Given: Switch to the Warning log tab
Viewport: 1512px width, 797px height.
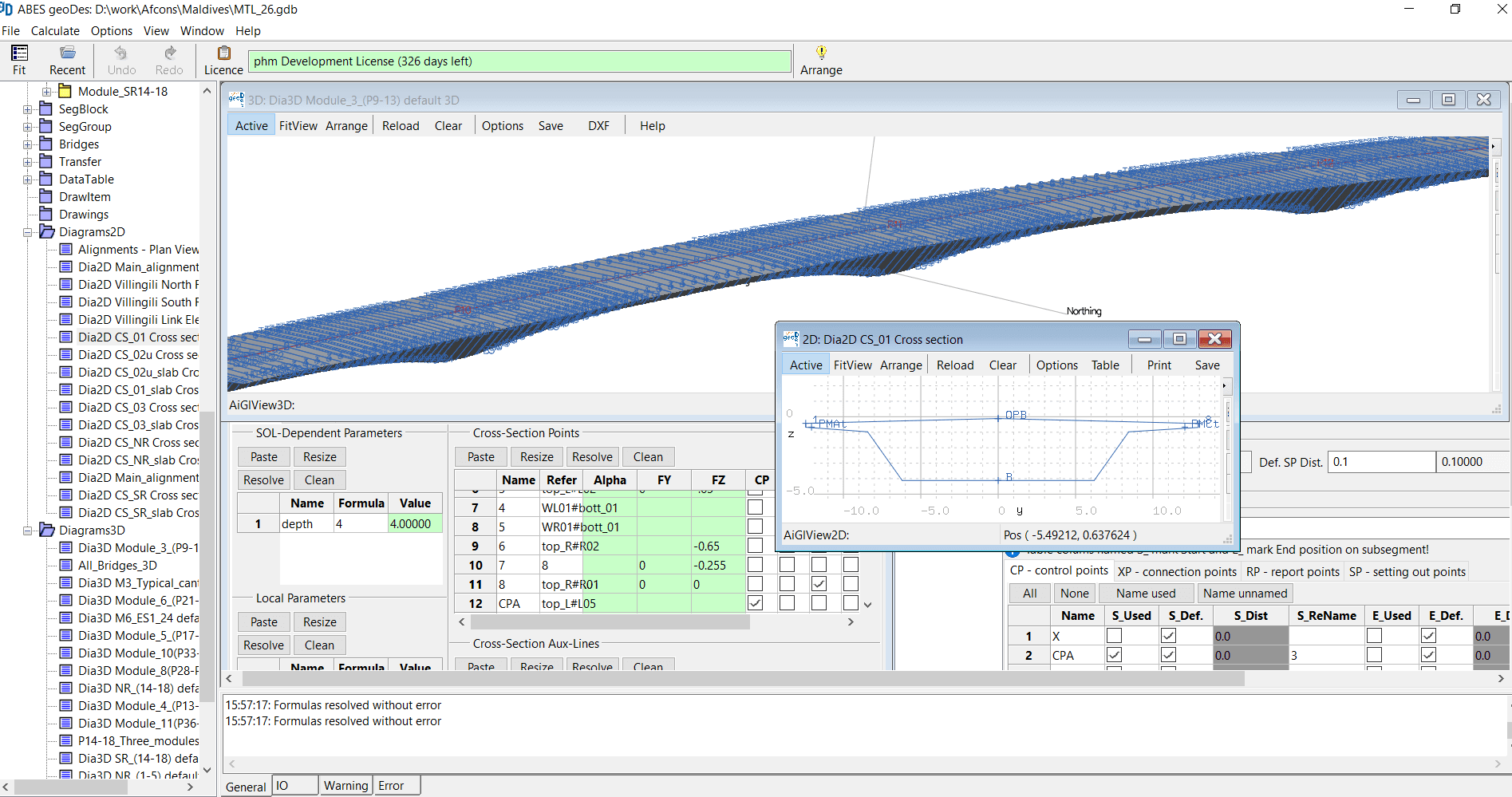Looking at the screenshot, I should tap(345, 786).
